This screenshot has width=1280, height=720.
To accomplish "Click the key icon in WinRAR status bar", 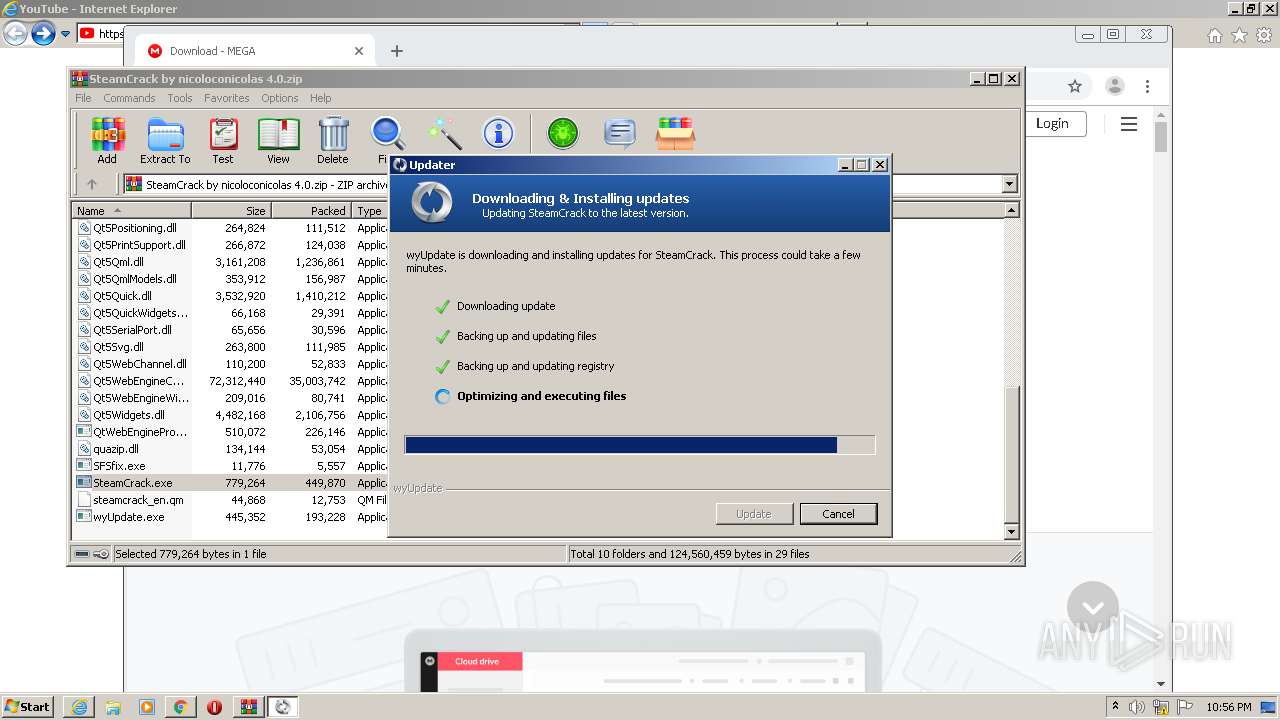I will 101,554.
